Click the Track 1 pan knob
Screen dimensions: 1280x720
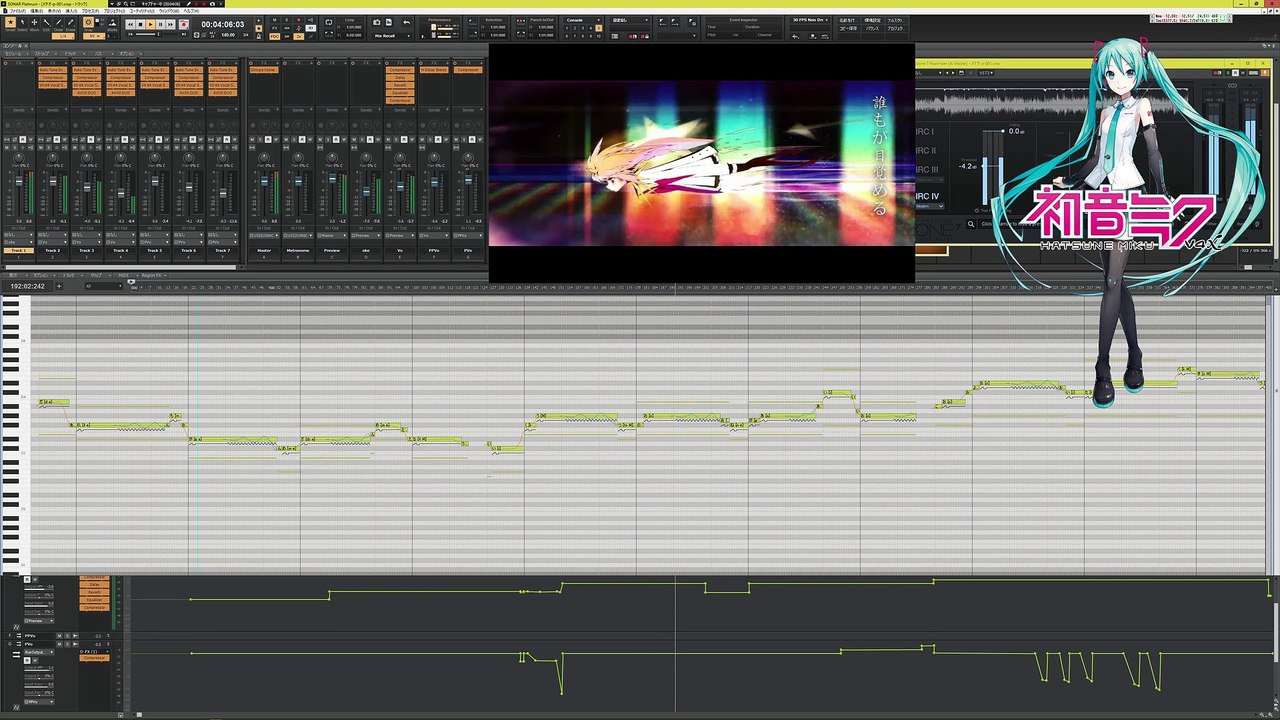coord(18,156)
